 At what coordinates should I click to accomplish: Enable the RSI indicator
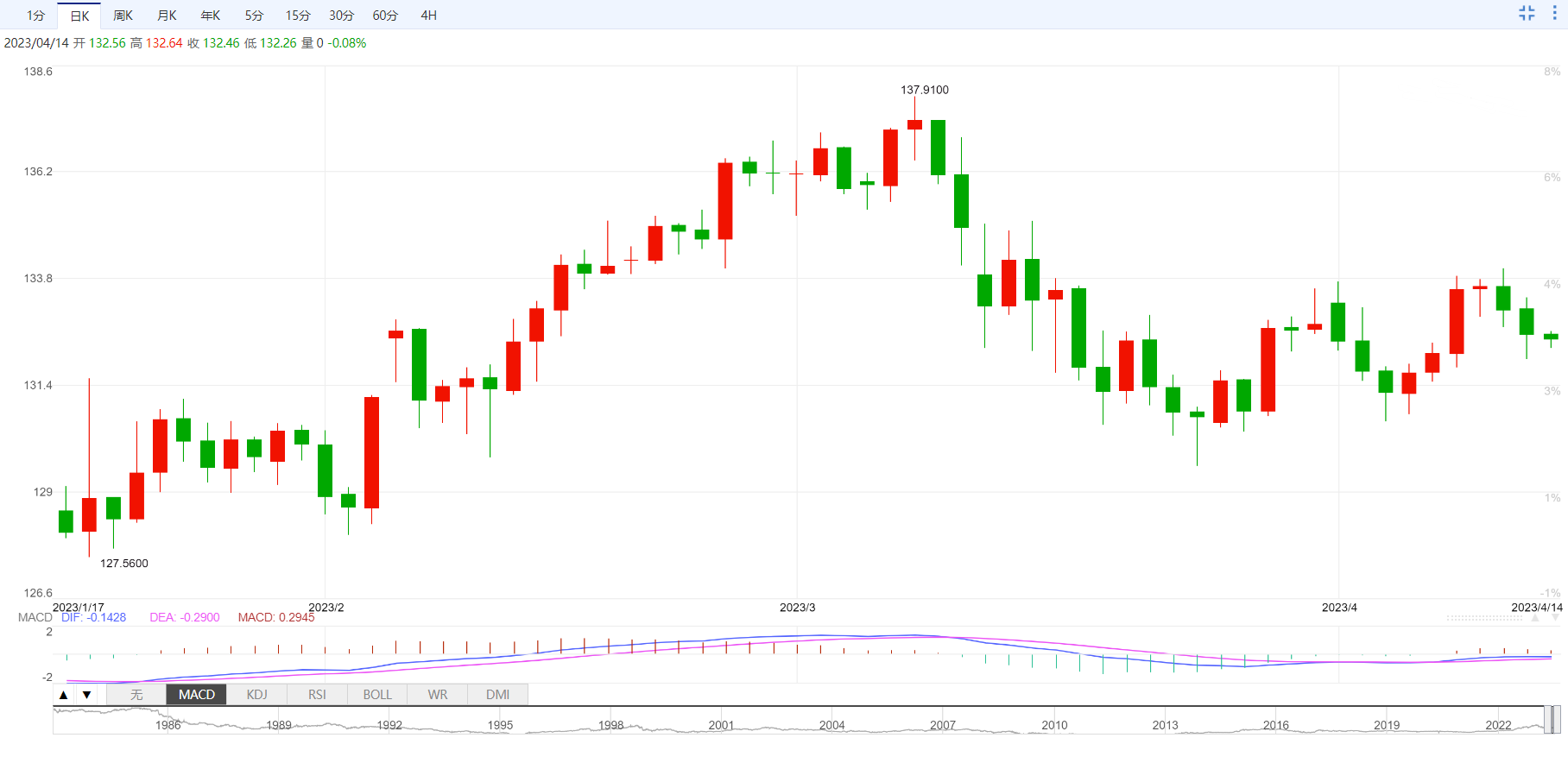pyautogui.click(x=317, y=695)
